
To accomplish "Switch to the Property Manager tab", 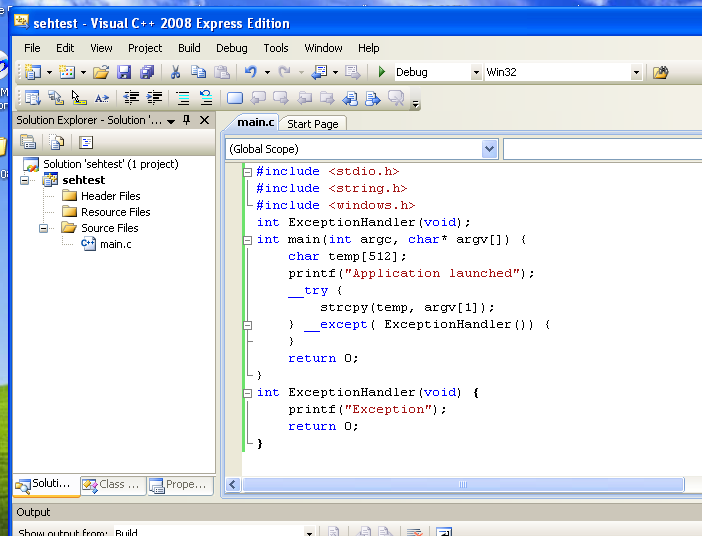I will (180, 485).
